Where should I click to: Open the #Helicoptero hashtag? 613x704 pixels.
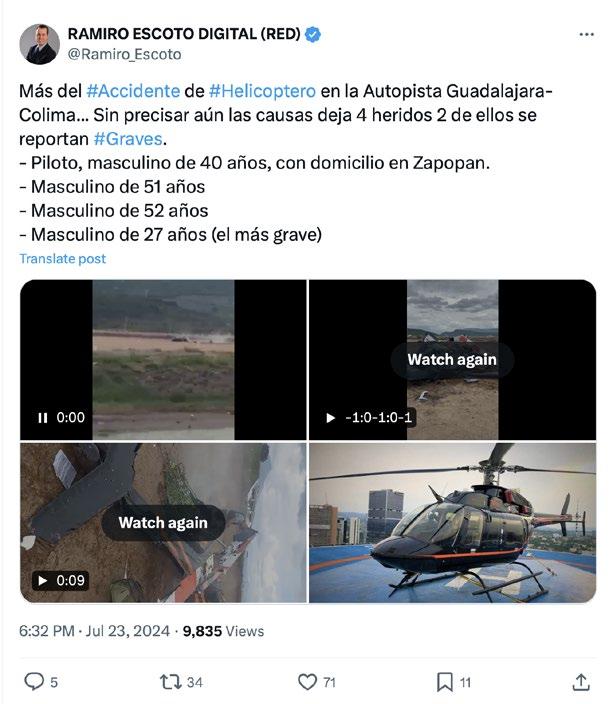[262, 91]
